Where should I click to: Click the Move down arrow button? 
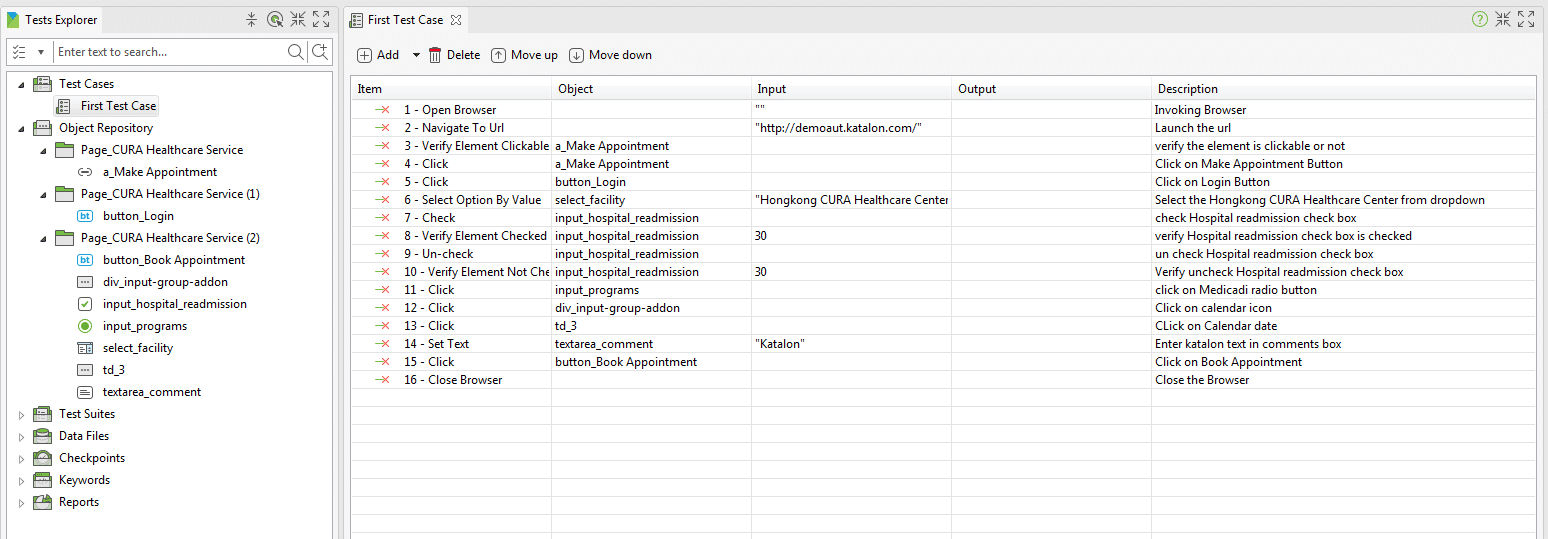coord(610,55)
